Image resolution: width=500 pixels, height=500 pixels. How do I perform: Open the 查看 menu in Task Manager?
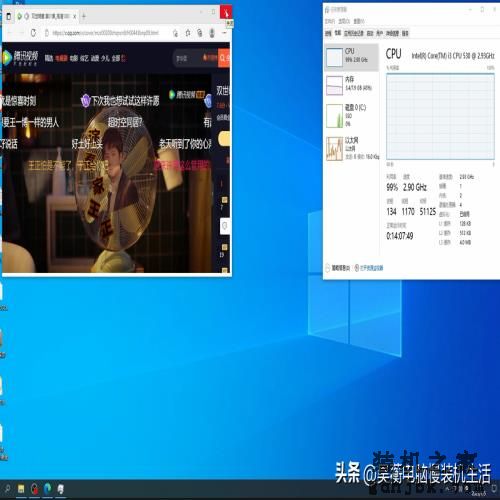pyautogui.click(x=359, y=21)
